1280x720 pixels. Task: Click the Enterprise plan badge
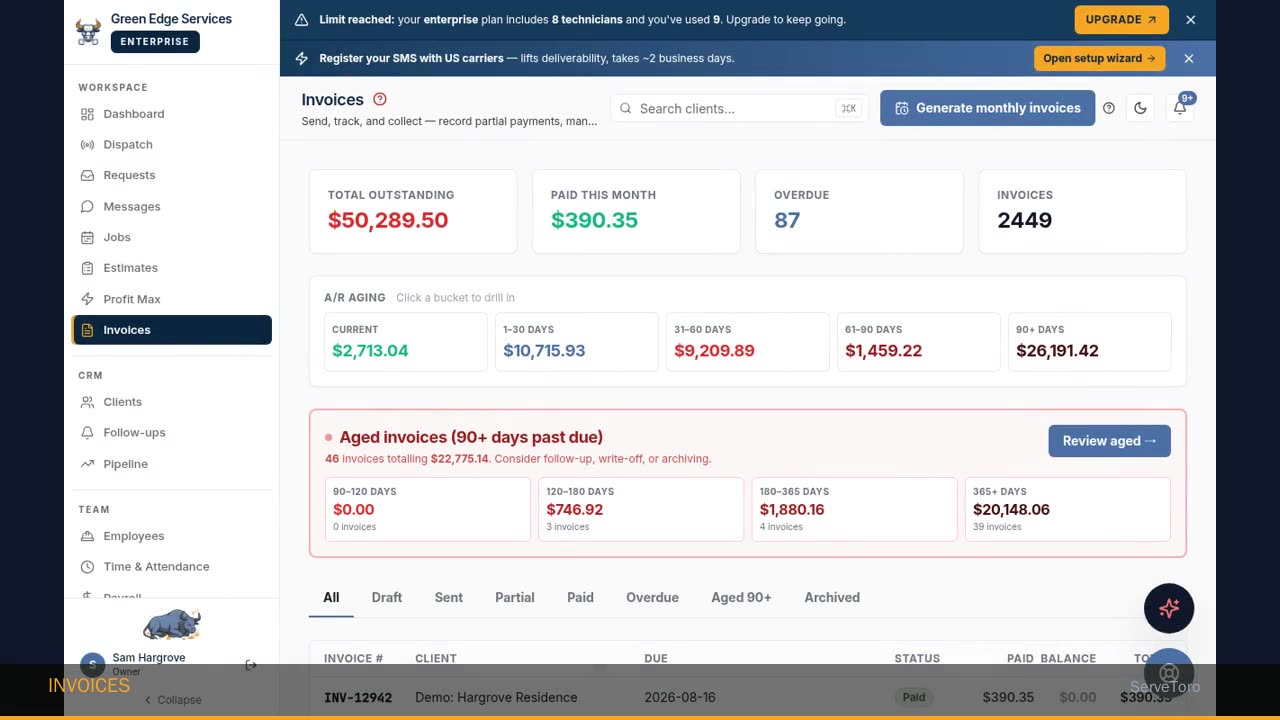coord(155,42)
